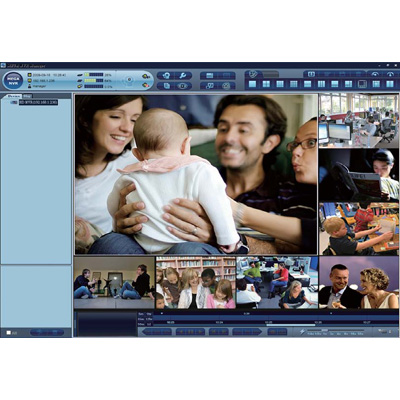The width and height of the screenshot is (400, 400).
Task: Choose the last layout icon in the row
Action: pos(390,84)
